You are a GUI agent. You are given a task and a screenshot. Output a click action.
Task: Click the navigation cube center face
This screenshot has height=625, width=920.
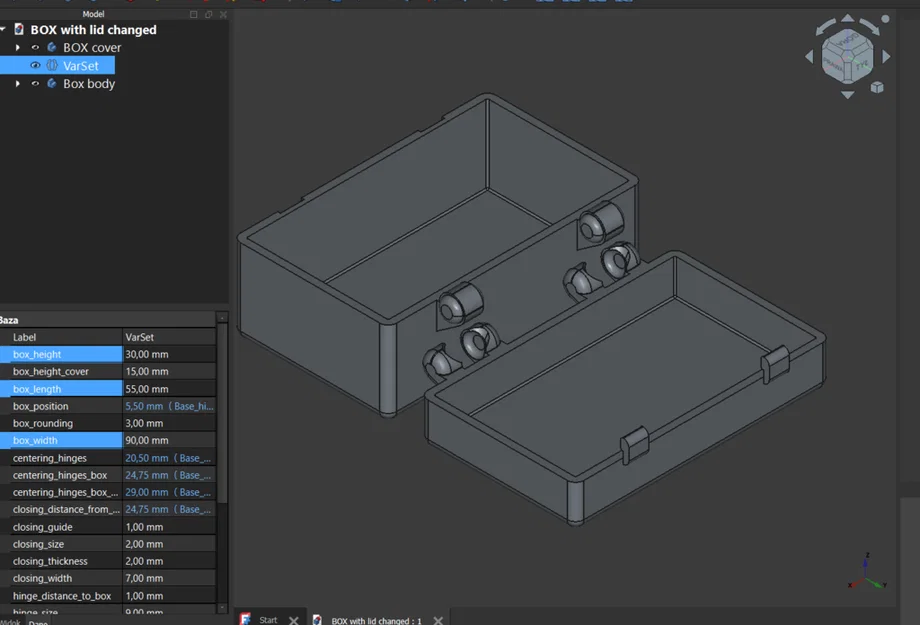tap(848, 56)
